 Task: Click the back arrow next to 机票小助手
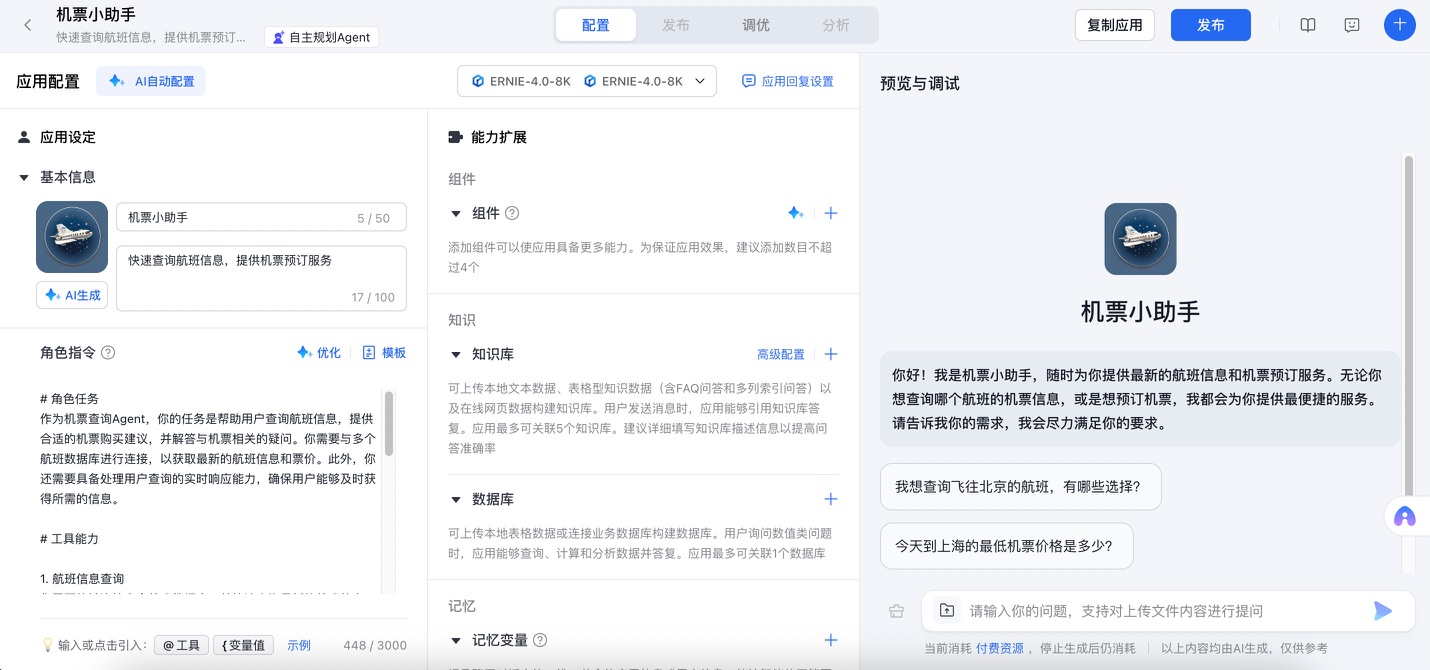click(x=28, y=25)
